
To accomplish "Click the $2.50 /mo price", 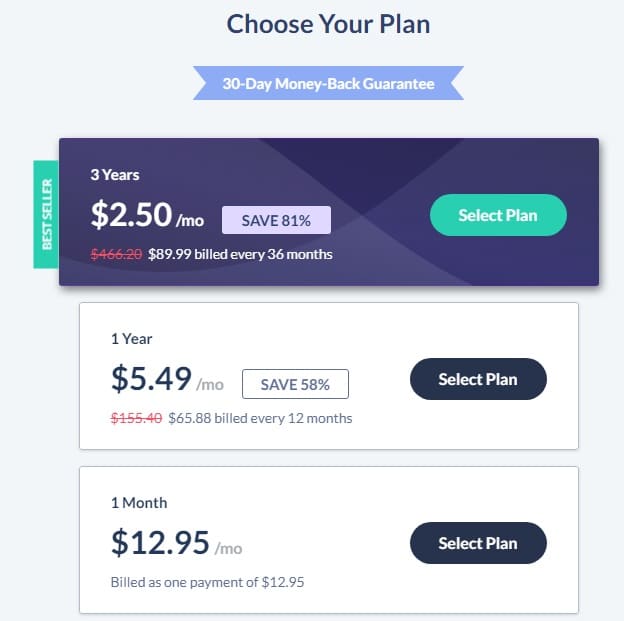I will coord(147,215).
